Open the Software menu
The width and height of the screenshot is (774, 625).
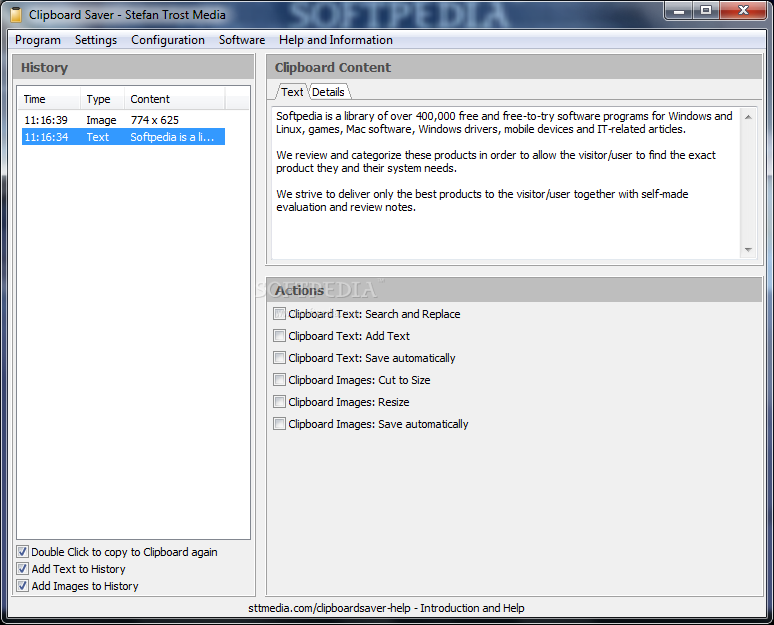(x=242, y=40)
